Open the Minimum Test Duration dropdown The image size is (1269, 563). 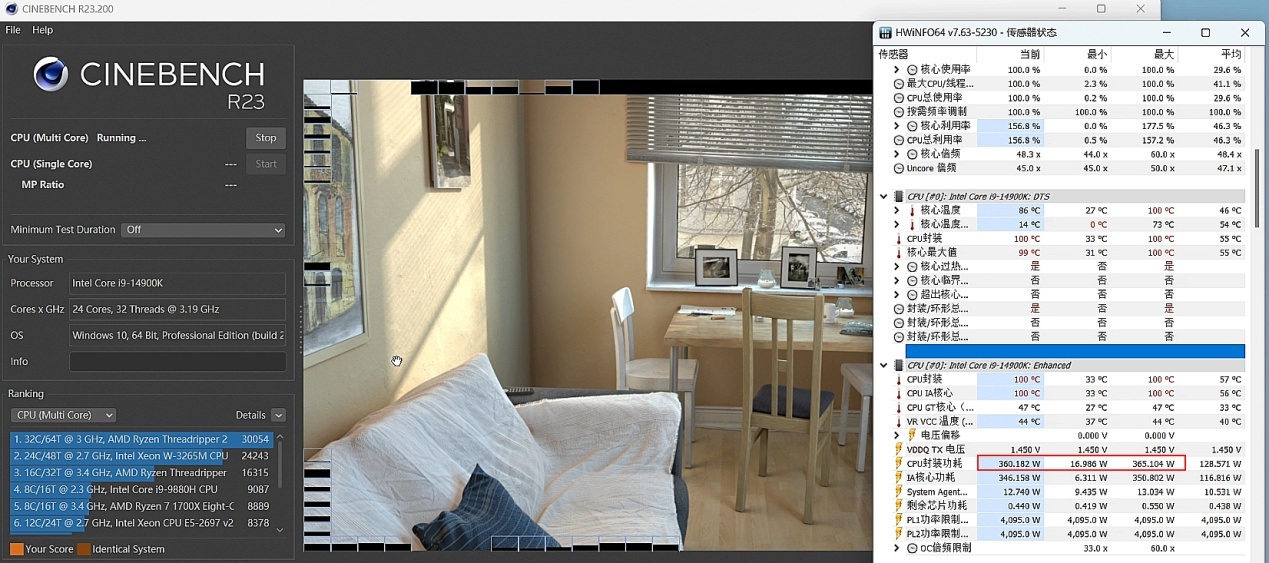[x=203, y=230]
